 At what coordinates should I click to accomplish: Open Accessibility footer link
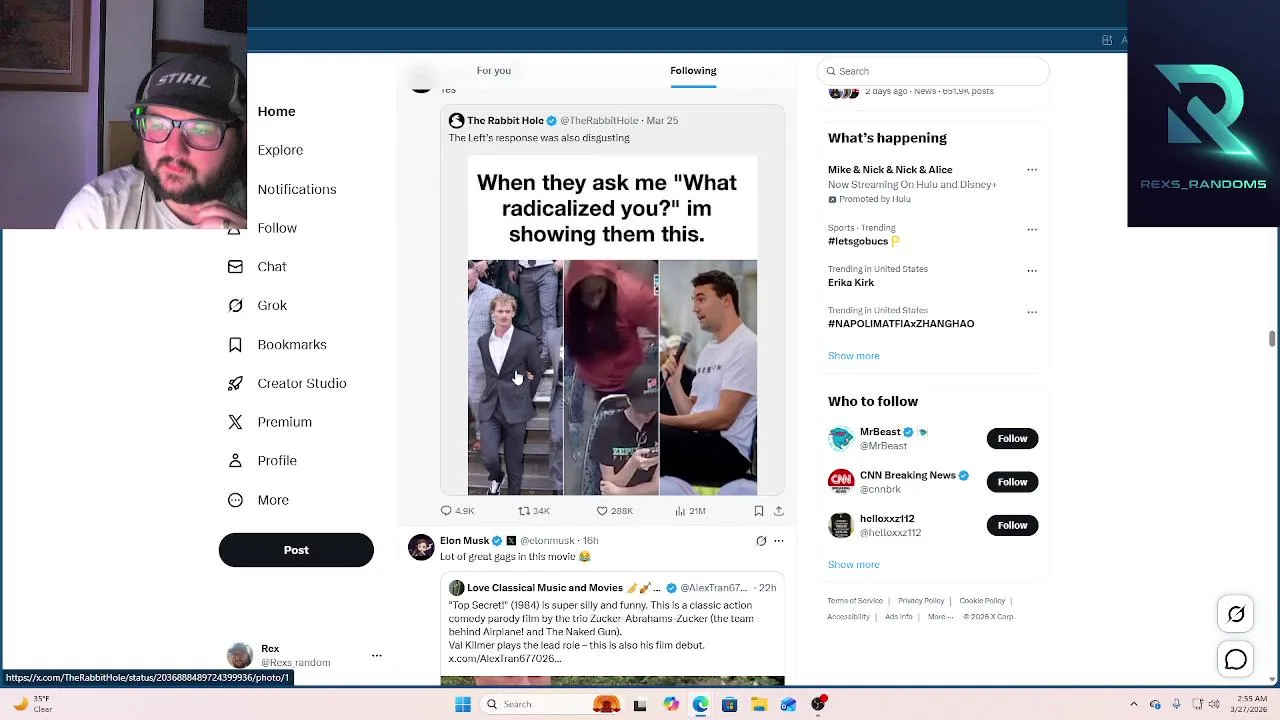coord(848,617)
